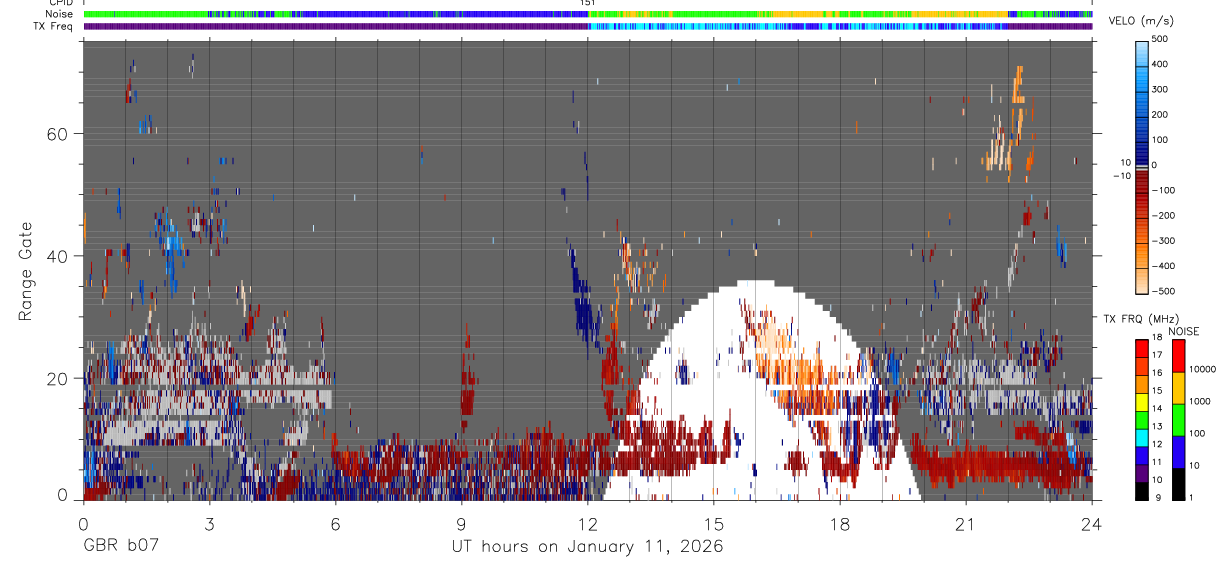Click the blue 10–100 segment of NOISE legend
Image resolution: width=1228 pixels, height=567 pixels.
click(1179, 451)
